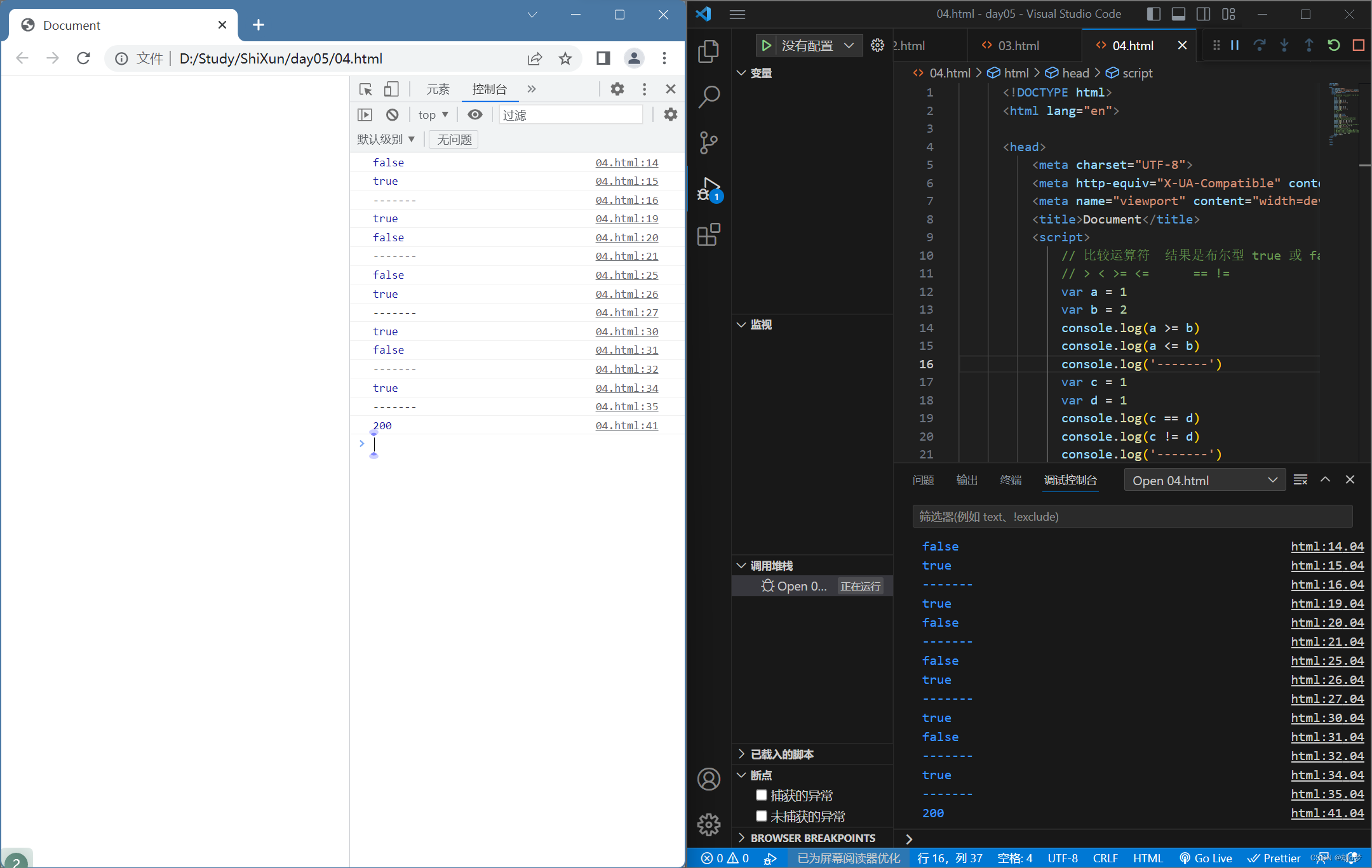This screenshot has height=868, width=1372.
Task: Enable 未捕获的异常 breakpoint checkbox
Action: 761,816
